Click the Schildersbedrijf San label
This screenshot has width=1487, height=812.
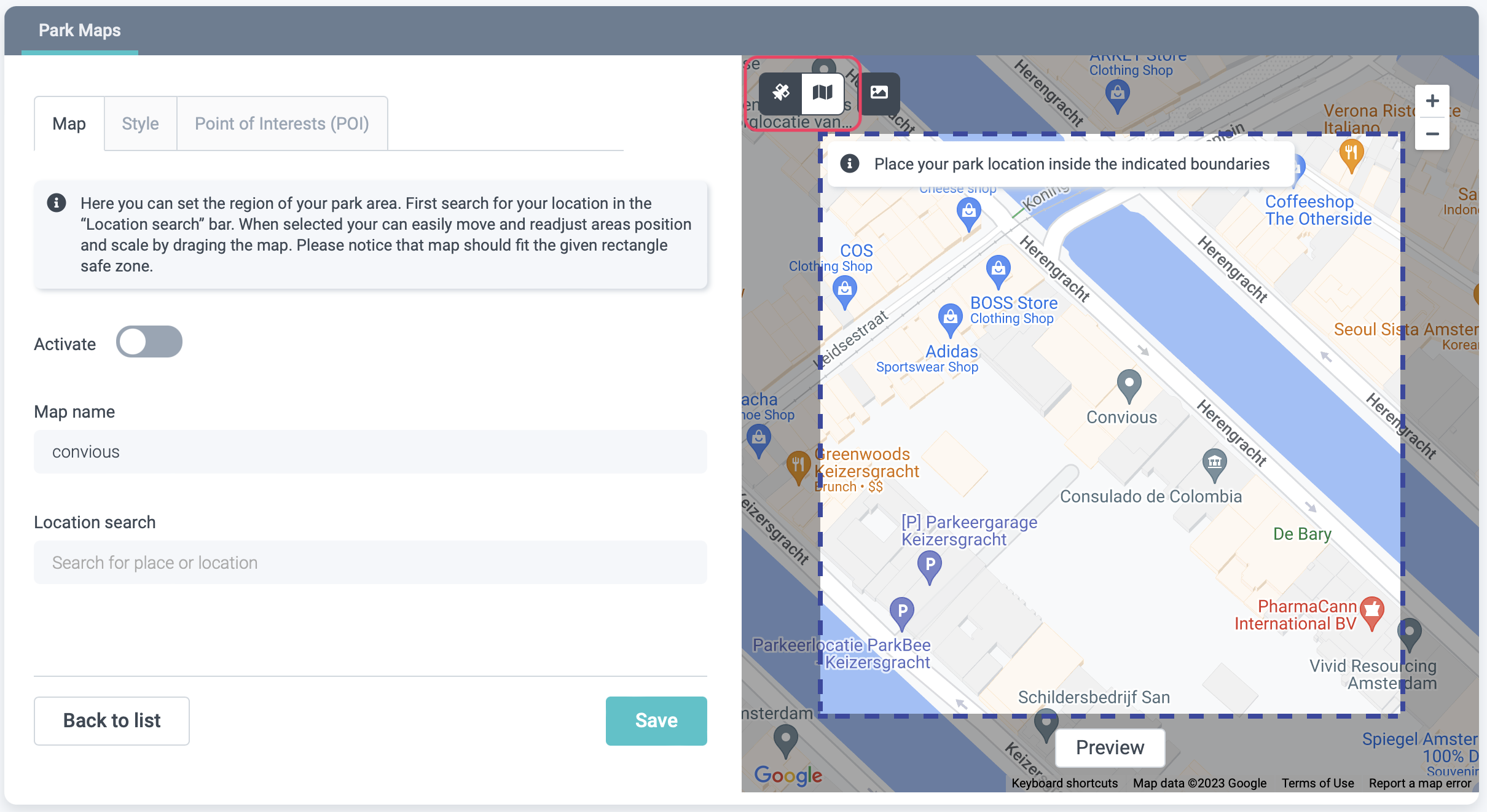(1094, 697)
